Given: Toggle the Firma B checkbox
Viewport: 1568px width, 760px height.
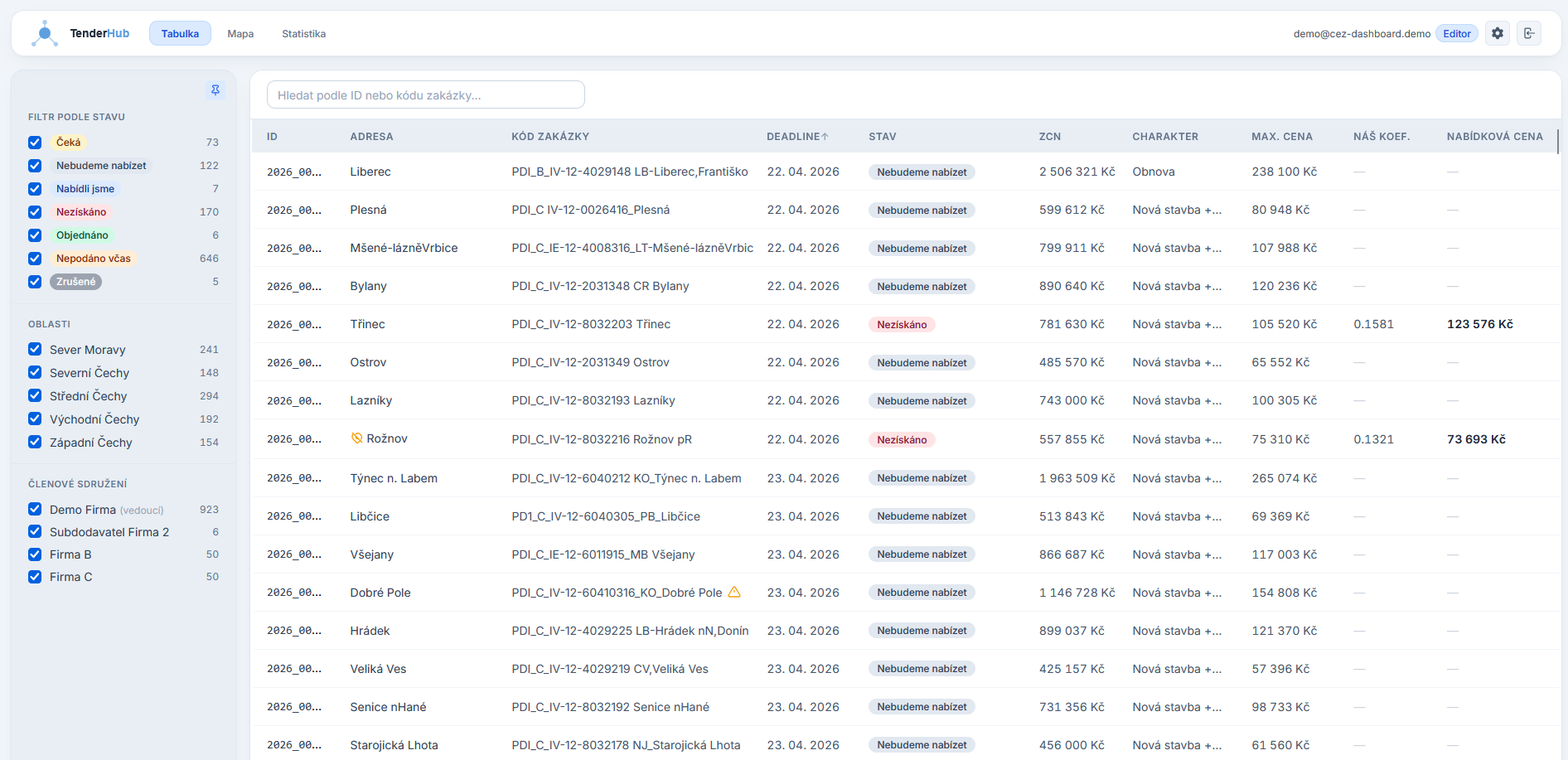Looking at the screenshot, I should click(x=35, y=554).
